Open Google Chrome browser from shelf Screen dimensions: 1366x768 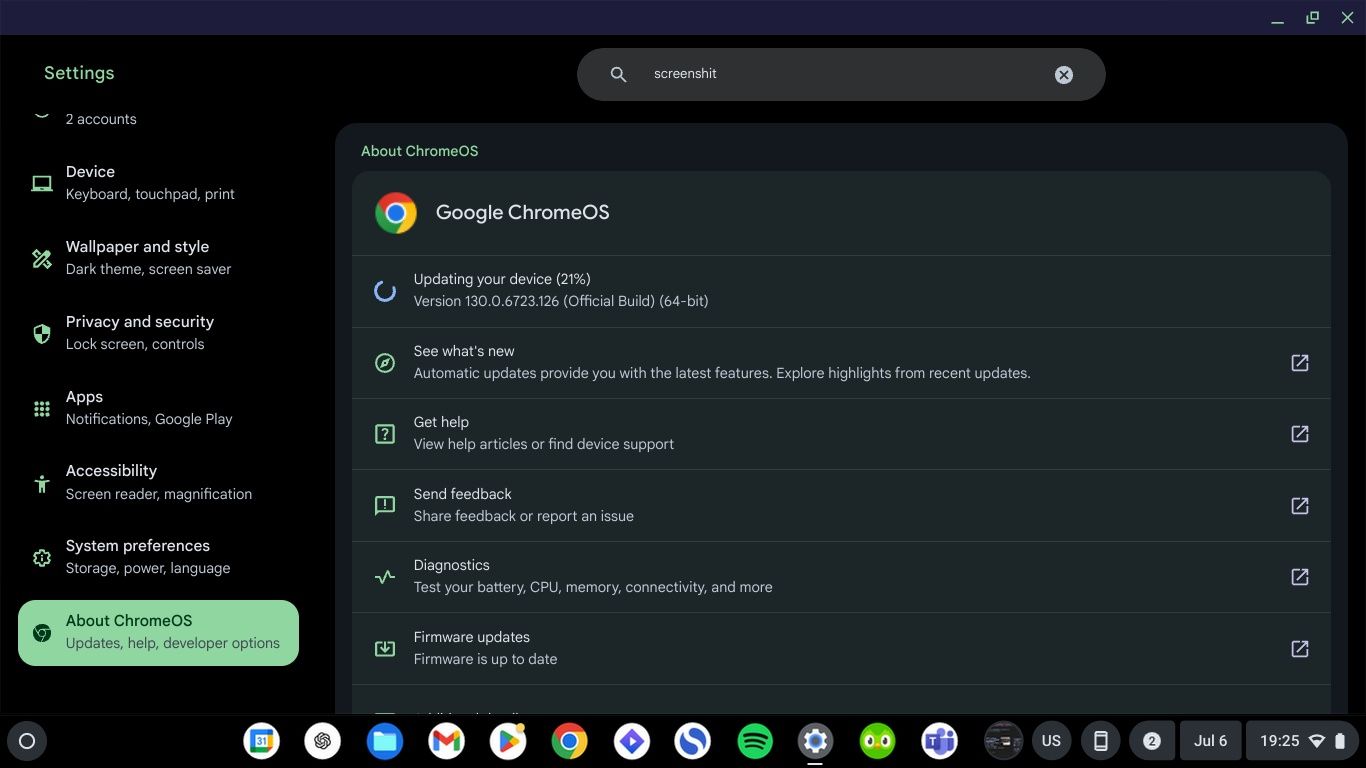coord(570,741)
